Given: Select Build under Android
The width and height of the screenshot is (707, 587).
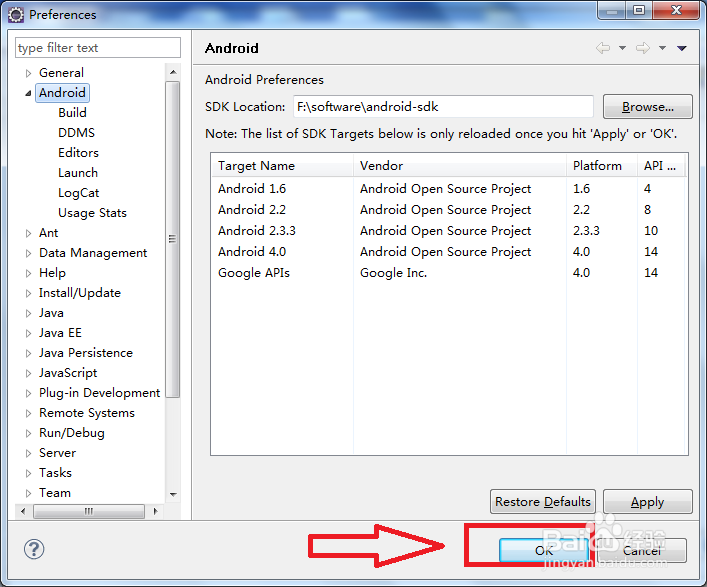Looking at the screenshot, I should click(72, 113).
